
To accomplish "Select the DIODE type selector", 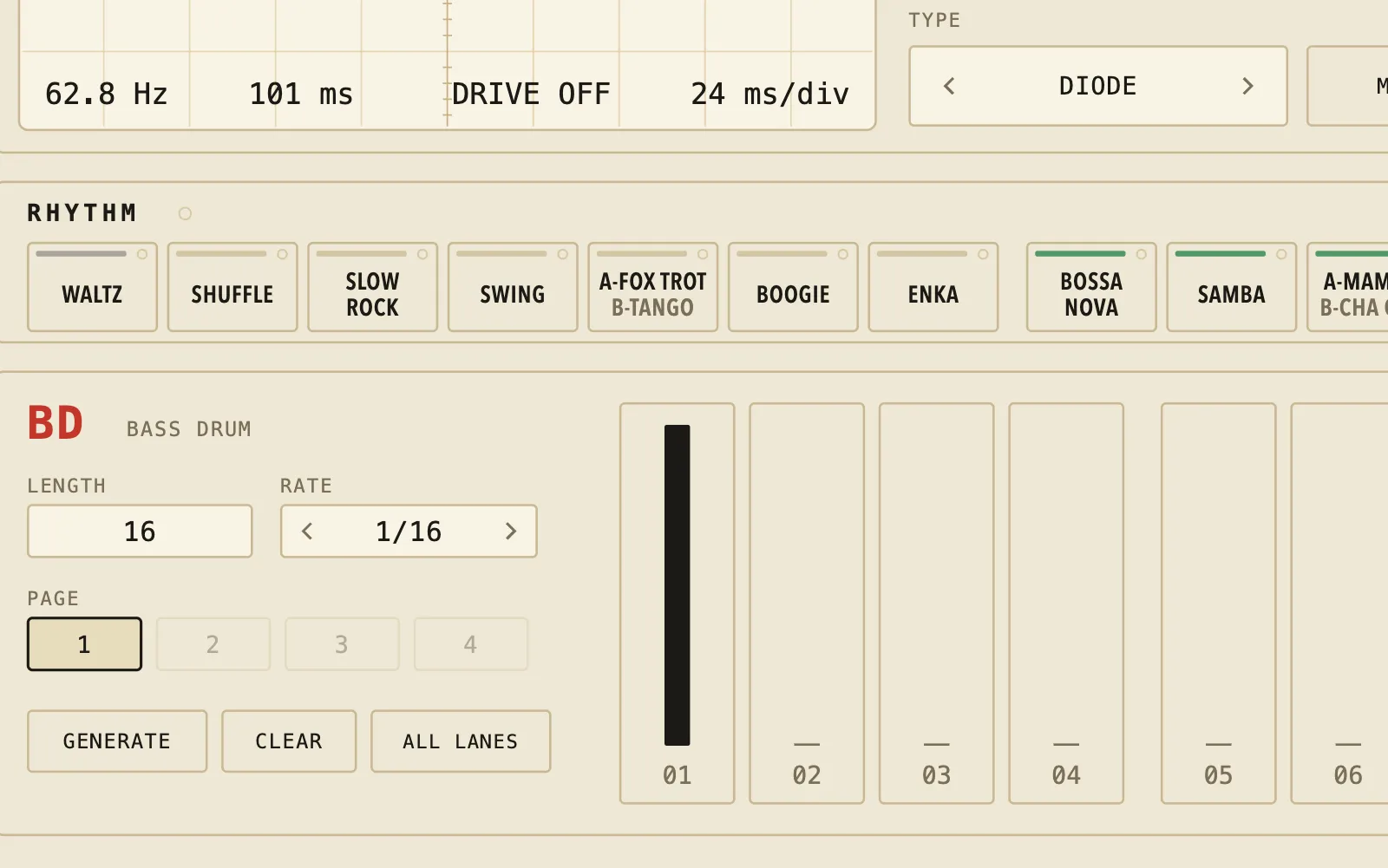I will coord(1098,86).
